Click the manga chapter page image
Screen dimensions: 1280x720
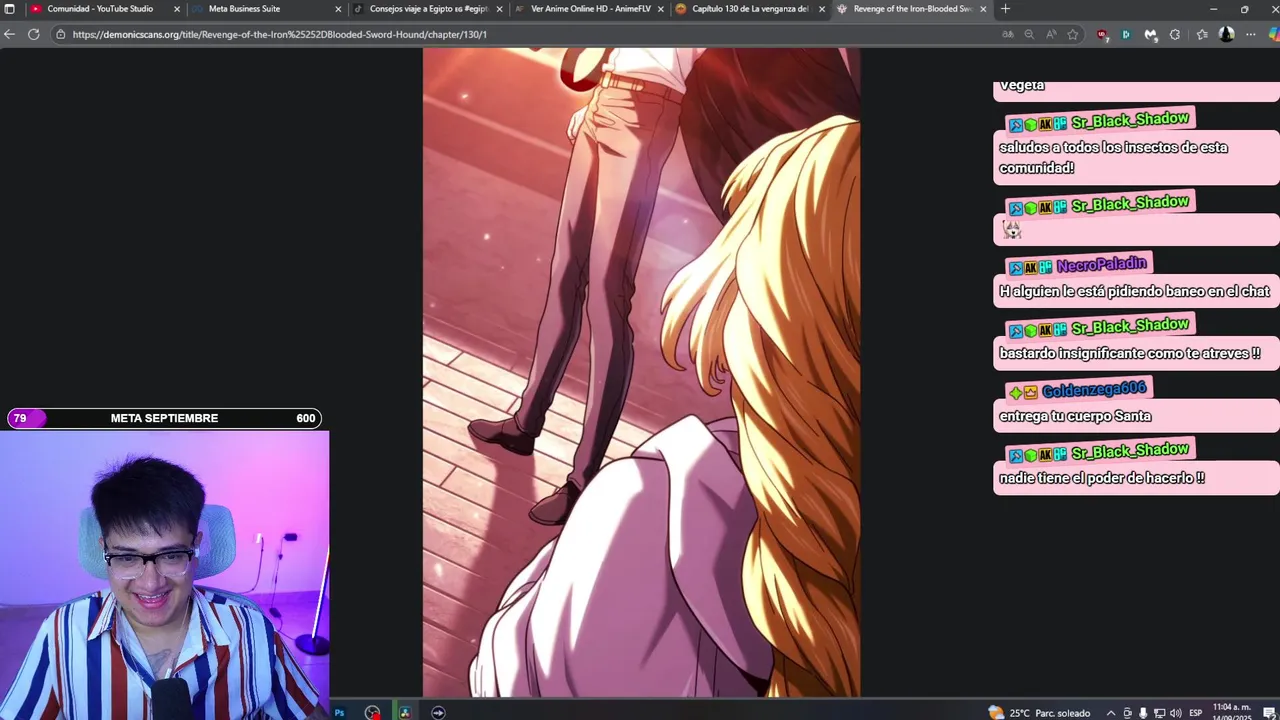coord(641,372)
